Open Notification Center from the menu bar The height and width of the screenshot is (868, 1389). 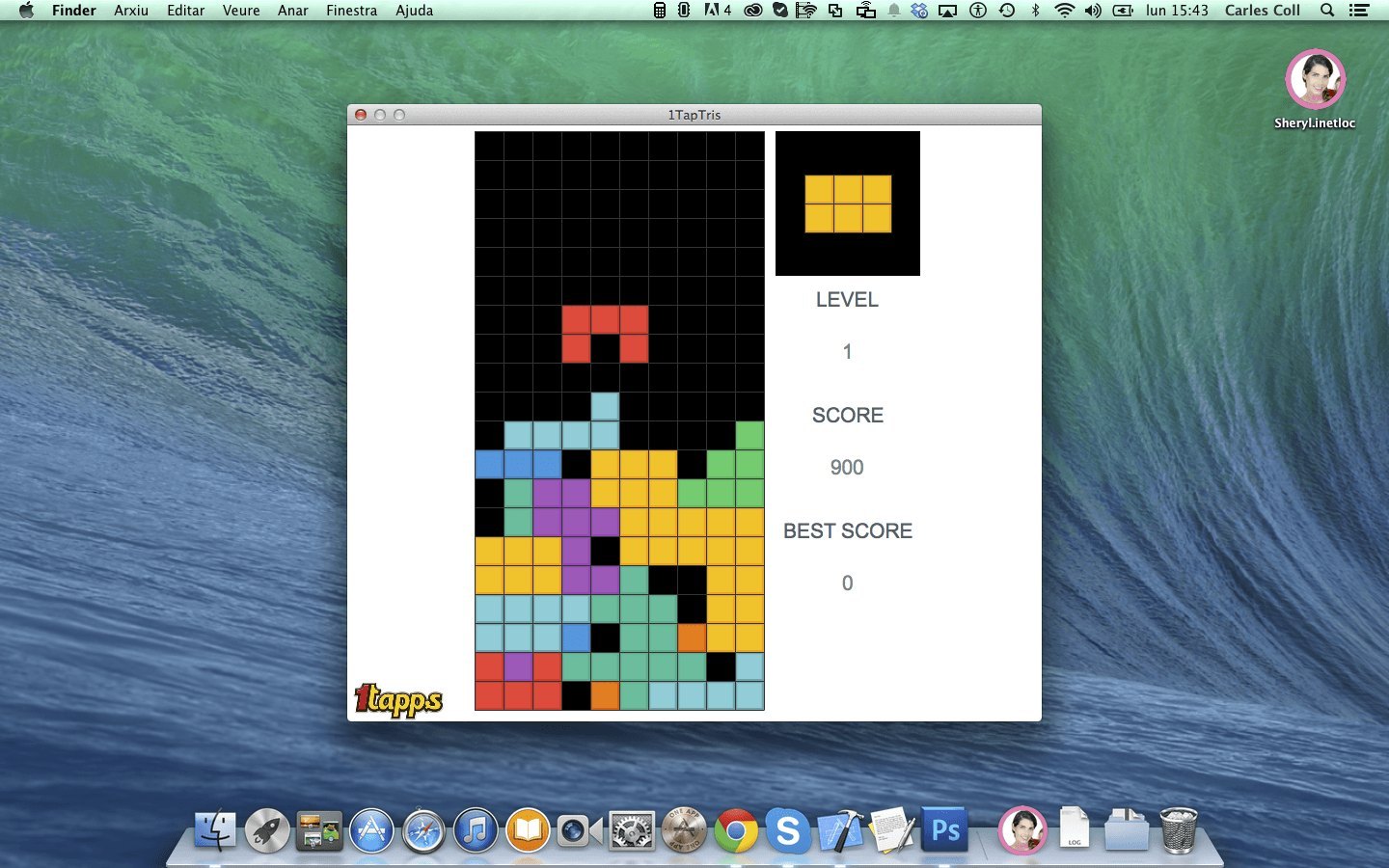coord(1358,11)
